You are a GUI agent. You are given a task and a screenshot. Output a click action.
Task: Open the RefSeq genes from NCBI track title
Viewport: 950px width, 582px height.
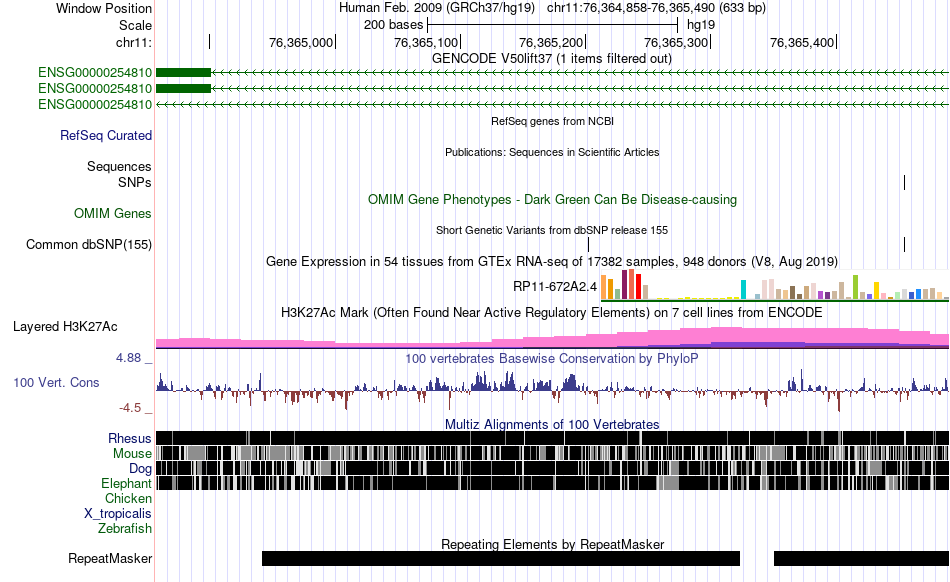552,121
